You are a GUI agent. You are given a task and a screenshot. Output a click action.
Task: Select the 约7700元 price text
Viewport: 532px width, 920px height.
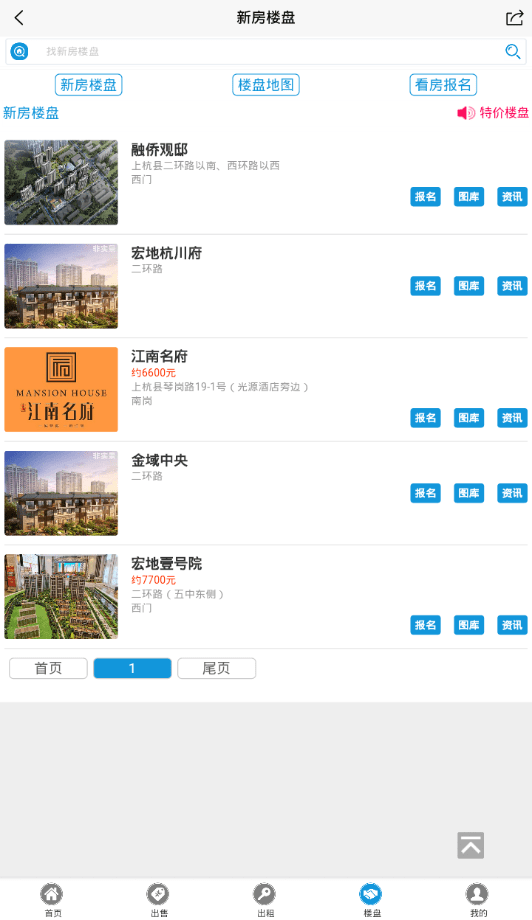[153, 580]
